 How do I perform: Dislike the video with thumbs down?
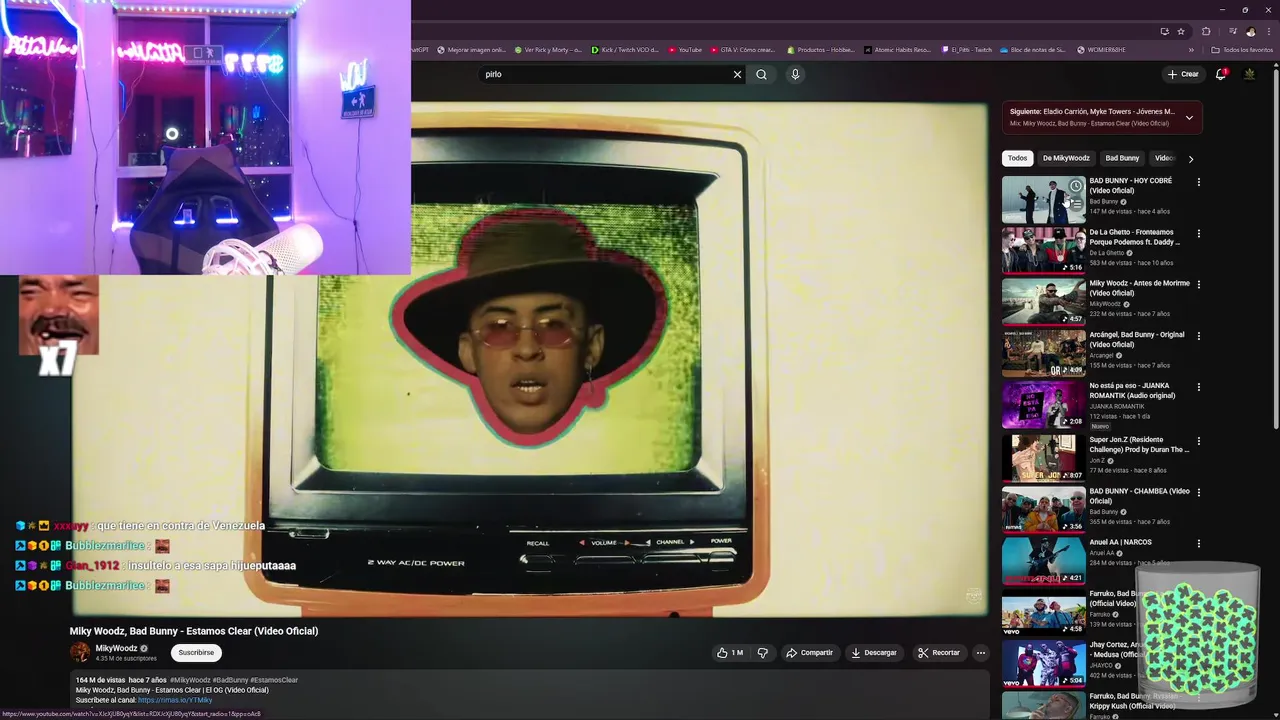tap(763, 653)
